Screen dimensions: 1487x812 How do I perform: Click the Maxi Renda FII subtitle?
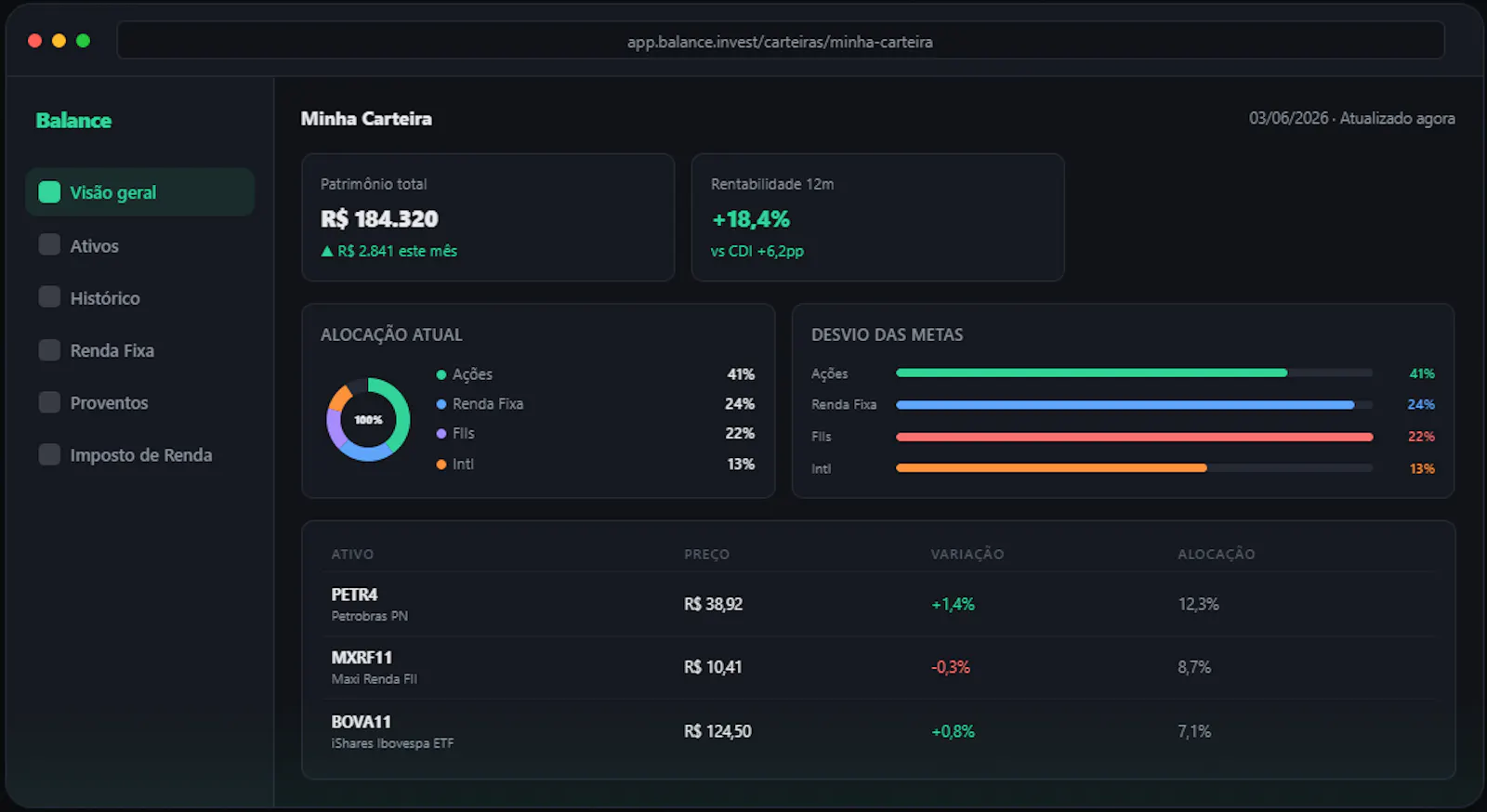point(374,679)
